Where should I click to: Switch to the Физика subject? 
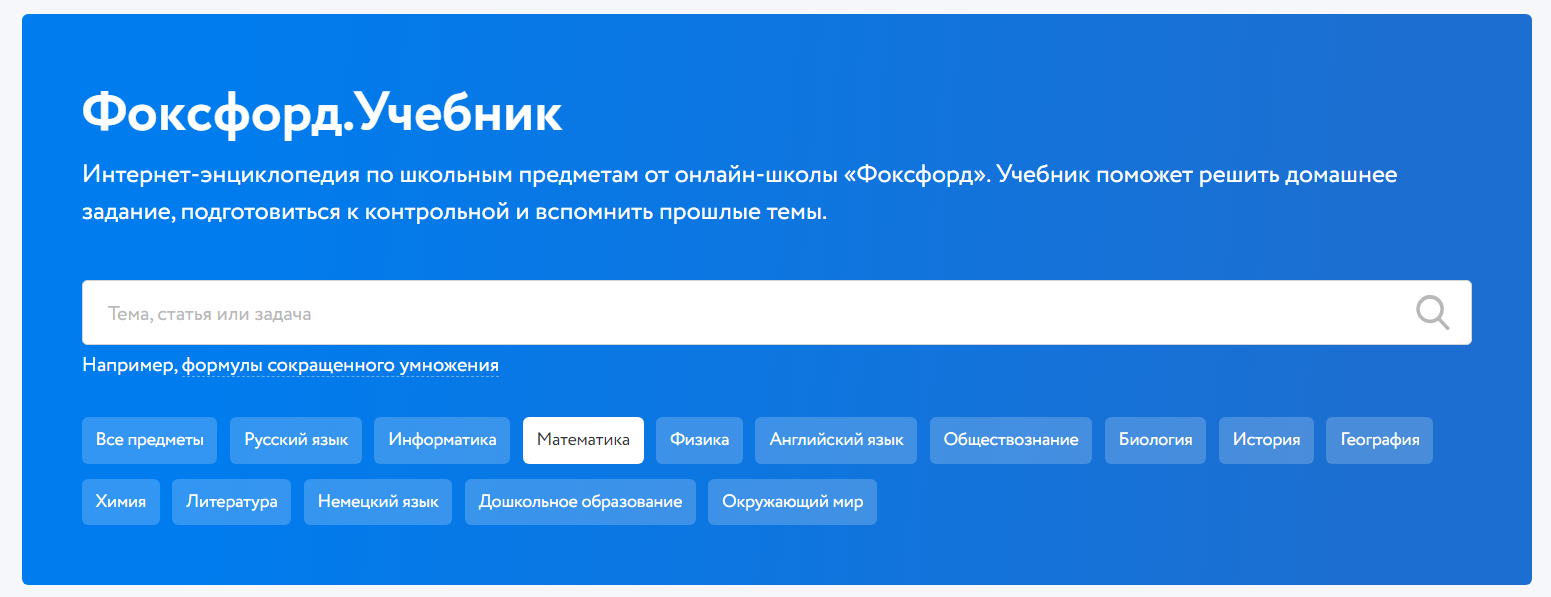[700, 440]
